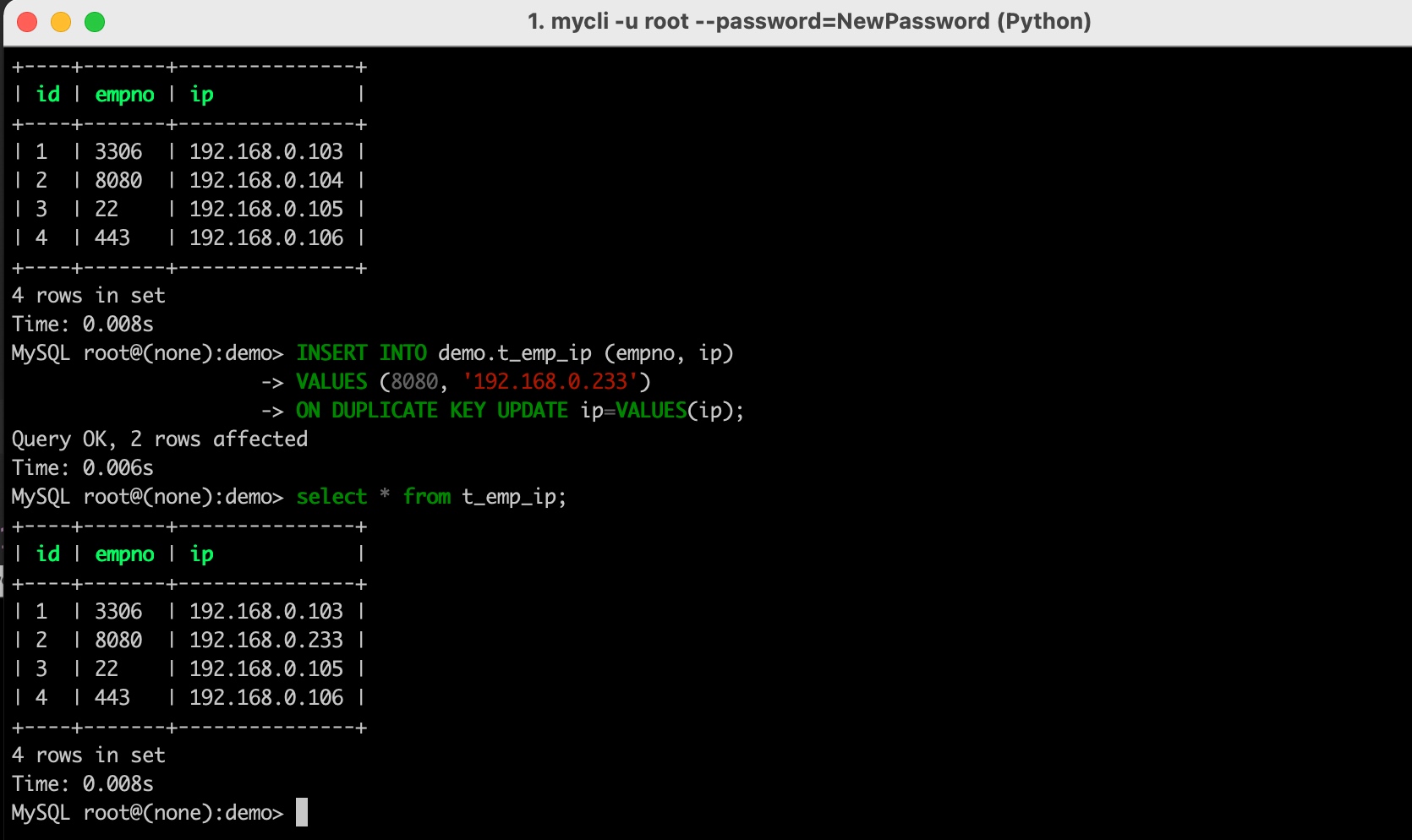Click the window title 'mycli -u root'
Screen dimensions: 1412x840
click(x=808, y=21)
